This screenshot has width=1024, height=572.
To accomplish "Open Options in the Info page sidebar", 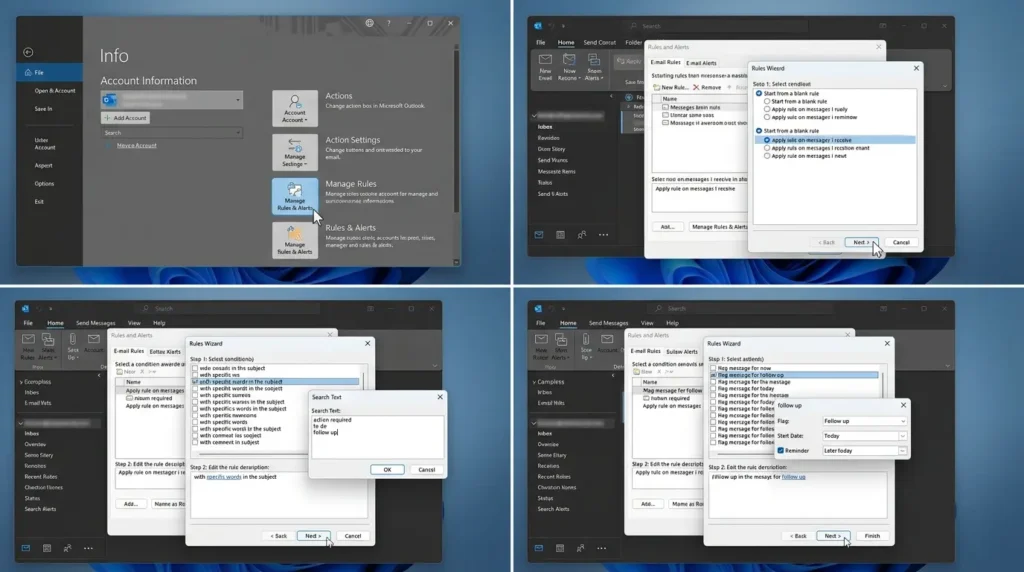I will [44, 183].
